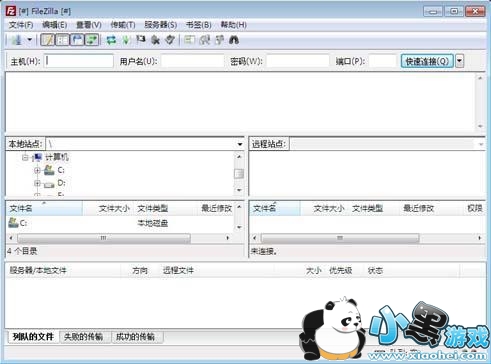This screenshot has height=364, width=491.
Task: Click the reconnect to last server icon
Action: (x=170, y=40)
